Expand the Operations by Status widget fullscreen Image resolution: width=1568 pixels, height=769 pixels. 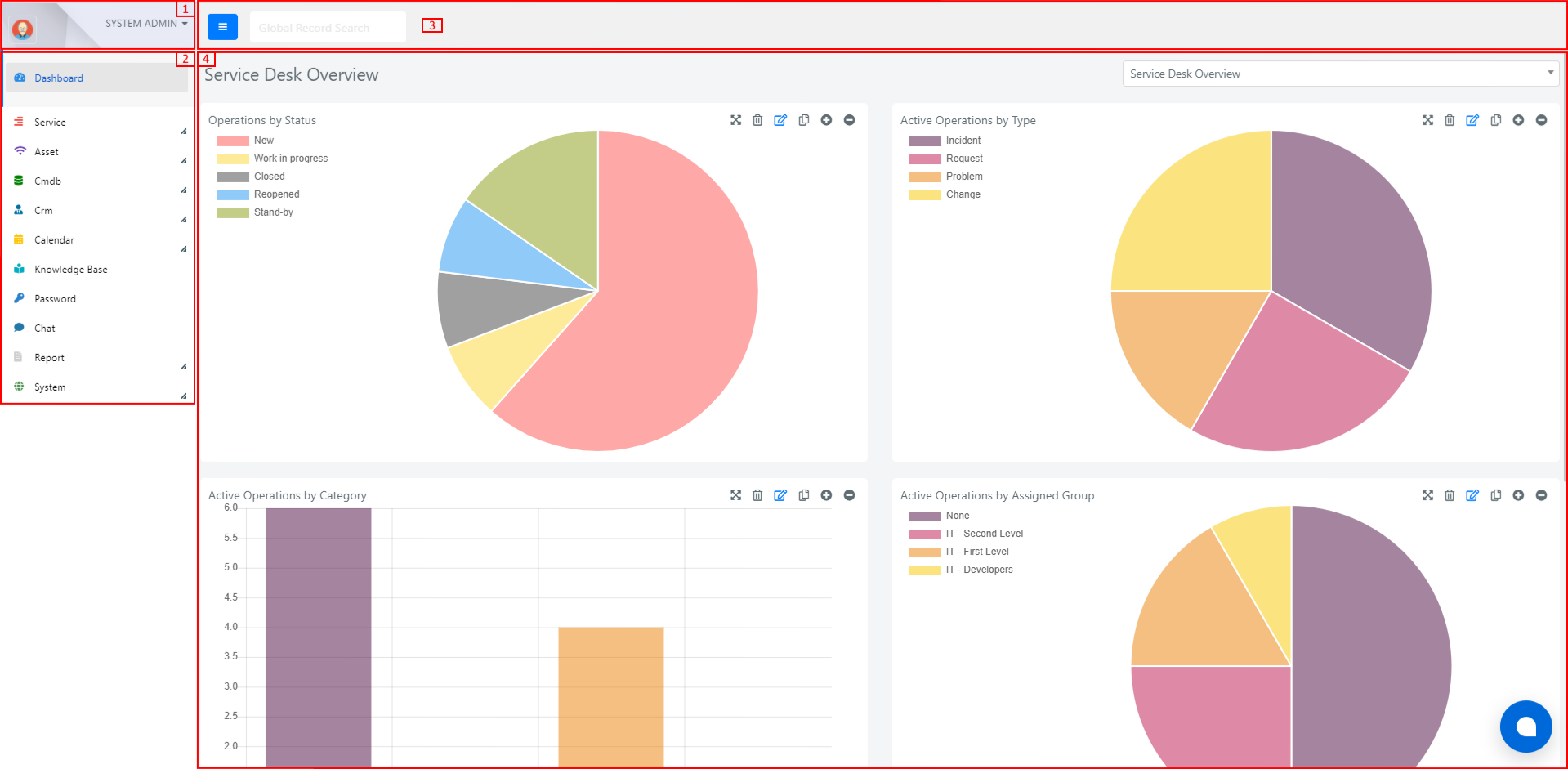click(735, 120)
